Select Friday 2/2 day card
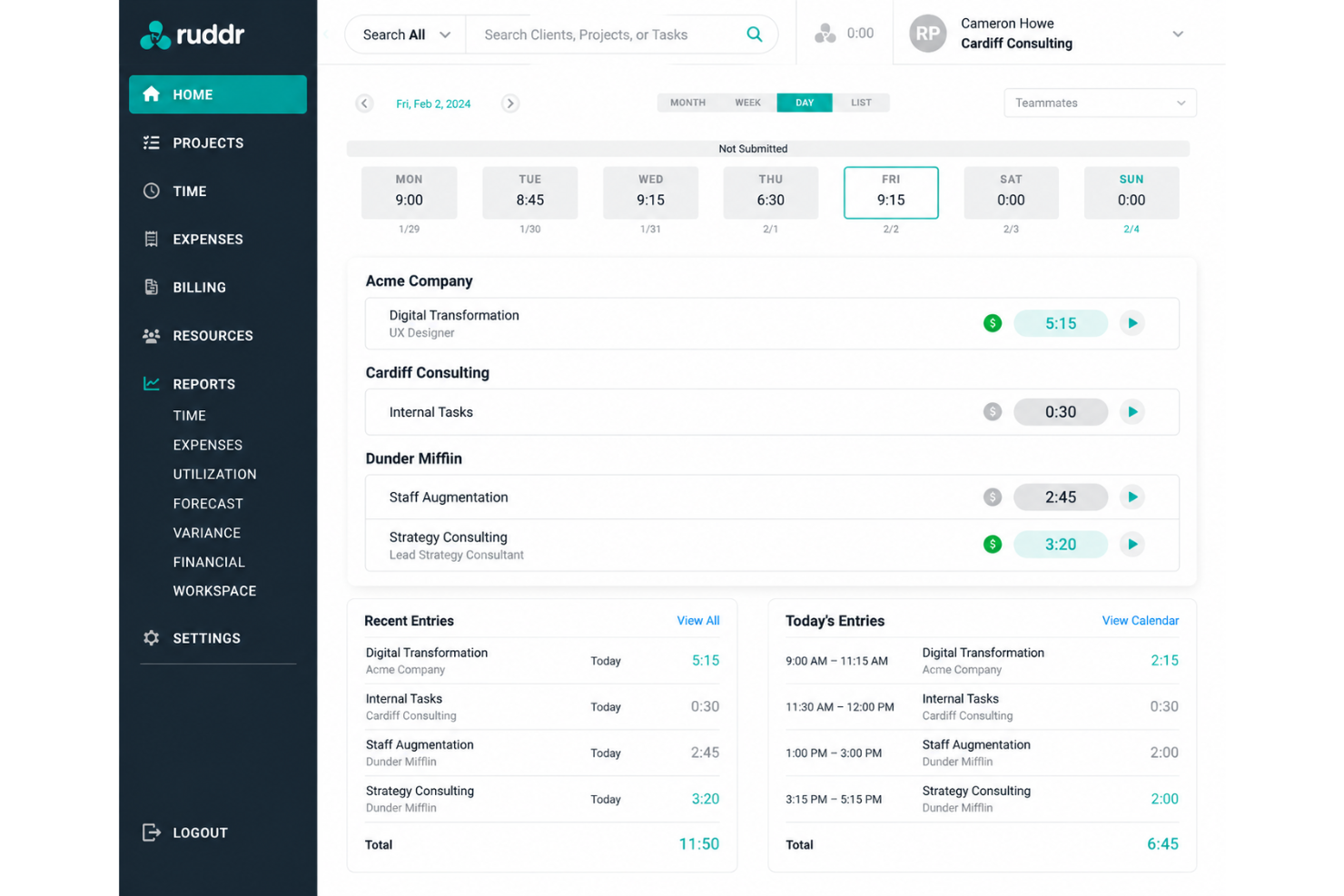Viewport: 1344px width, 896px height. click(x=891, y=192)
